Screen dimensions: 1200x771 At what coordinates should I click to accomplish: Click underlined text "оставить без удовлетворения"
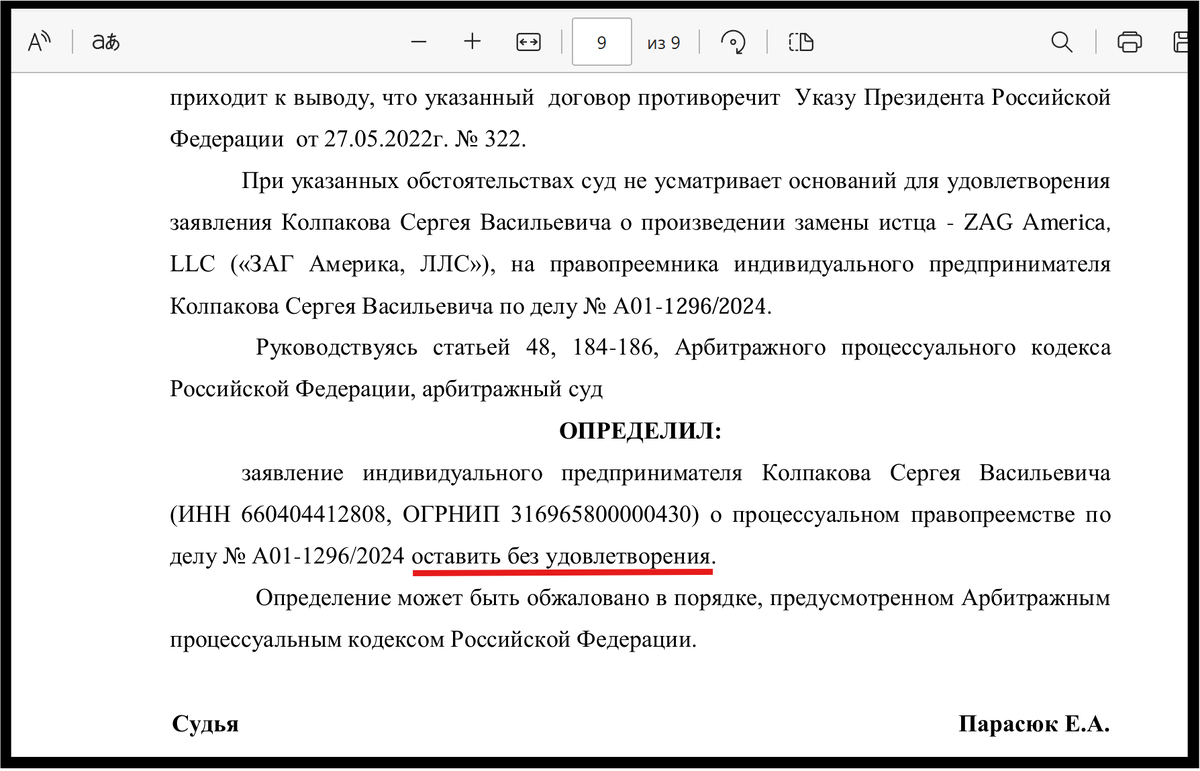tap(563, 555)
